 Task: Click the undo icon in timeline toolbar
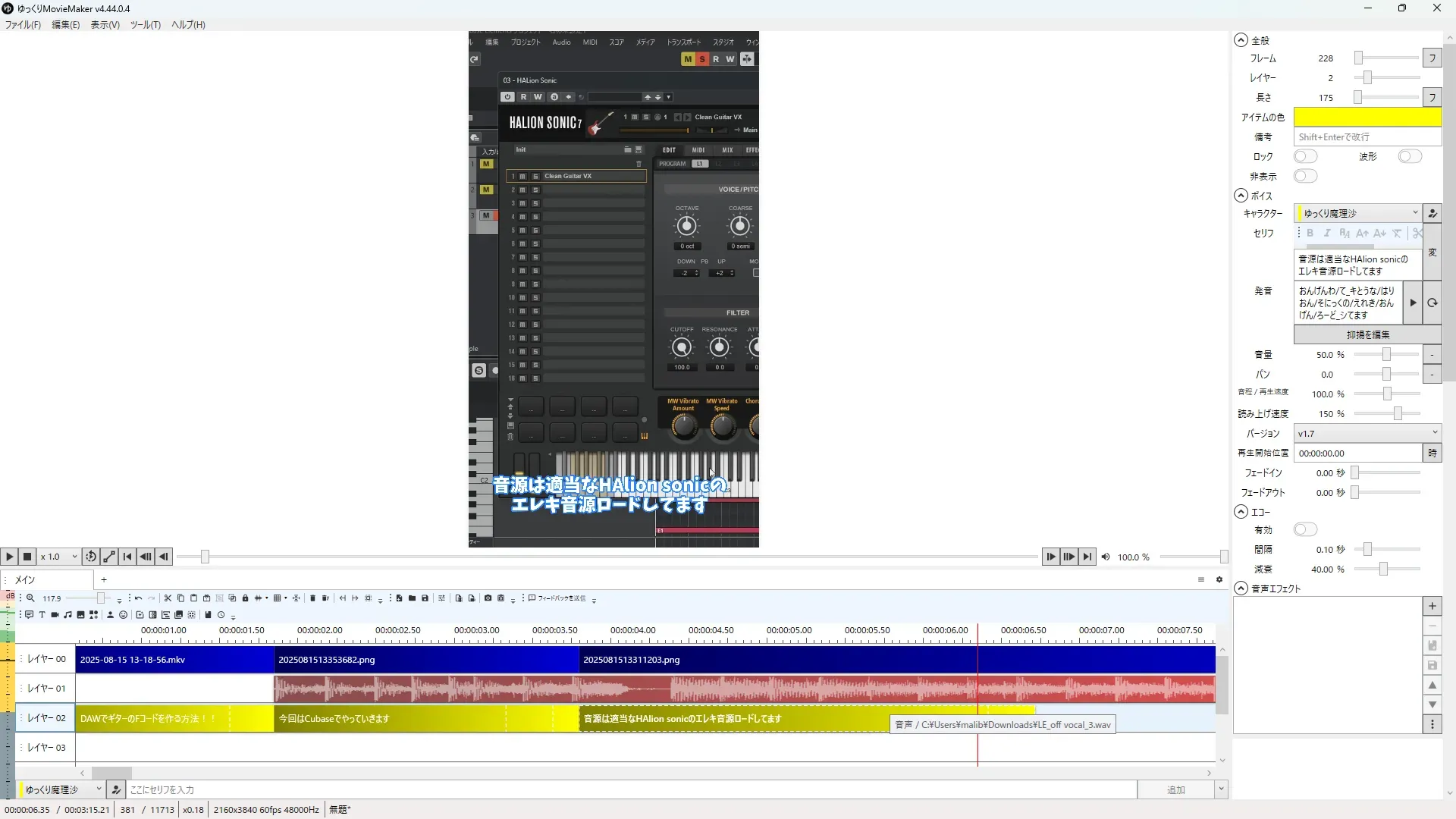(138, 598)
